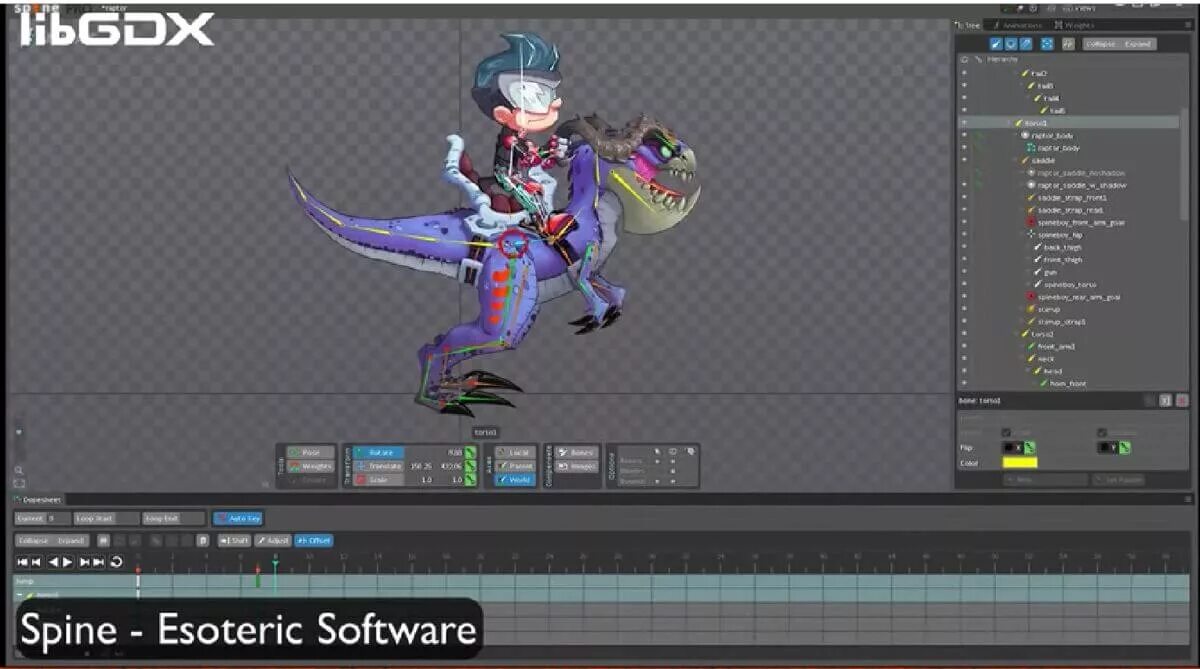Select raptor_saddle_w_shadow in the tree
Image resolution: width=1200 pixels, height=669 pixels.
point(1082,185)
